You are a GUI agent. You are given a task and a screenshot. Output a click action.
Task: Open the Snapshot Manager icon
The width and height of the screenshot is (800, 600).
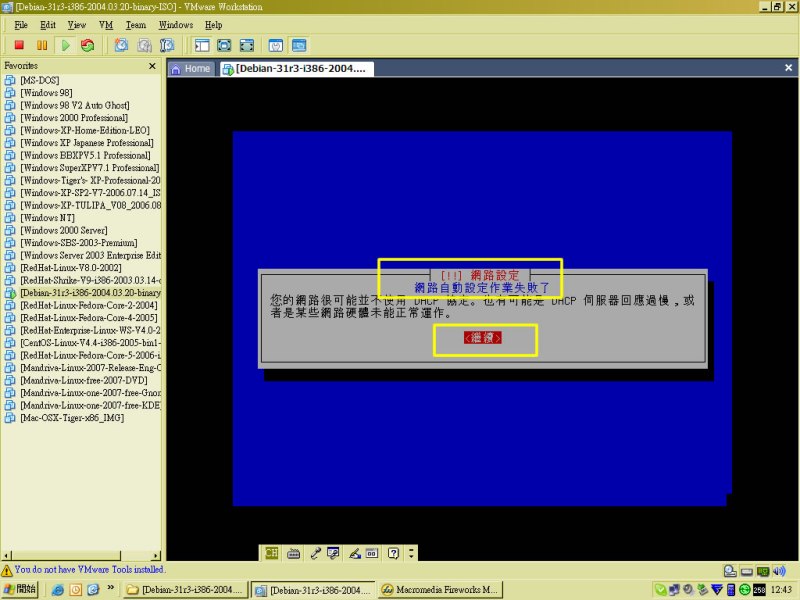[x=167, y=45]
